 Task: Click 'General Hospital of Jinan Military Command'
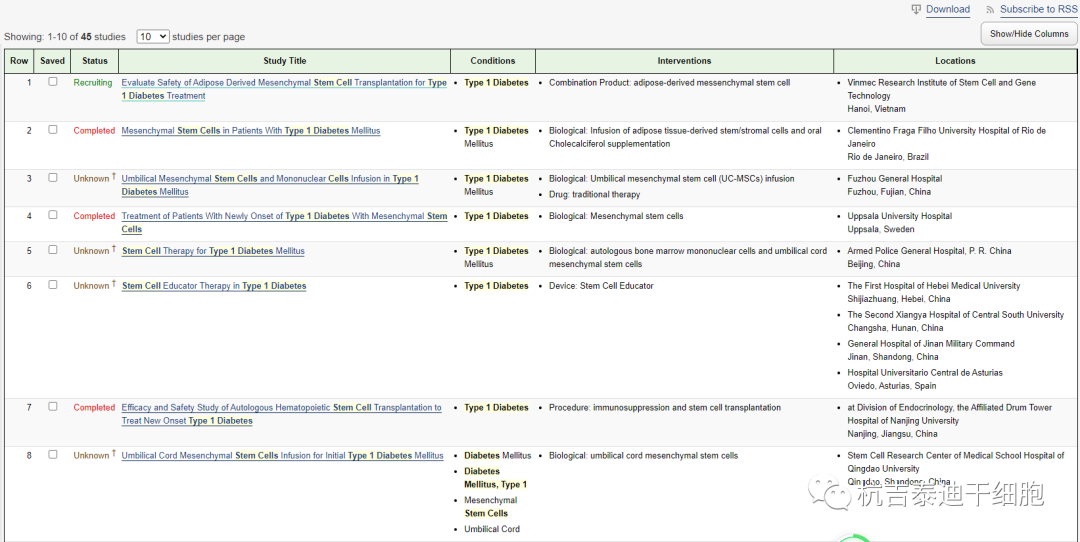pyautogui.click(x=931, y=344)
